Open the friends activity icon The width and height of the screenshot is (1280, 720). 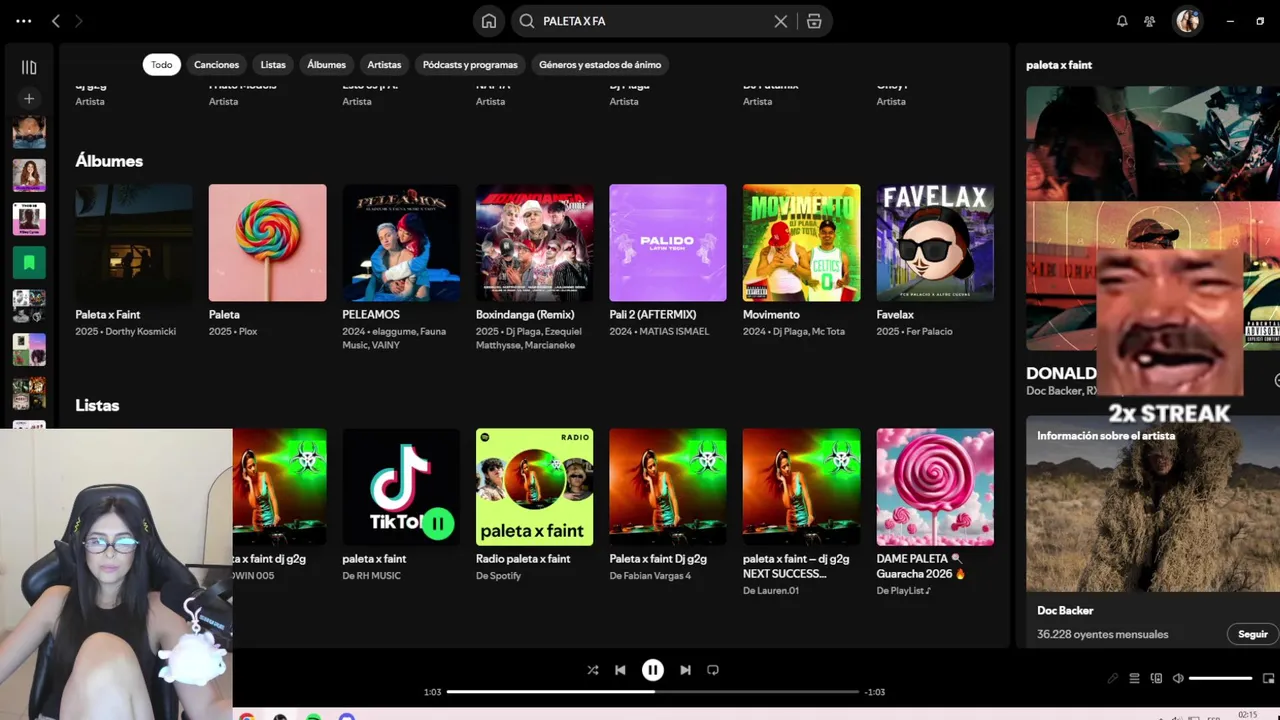pos(1150,21)
